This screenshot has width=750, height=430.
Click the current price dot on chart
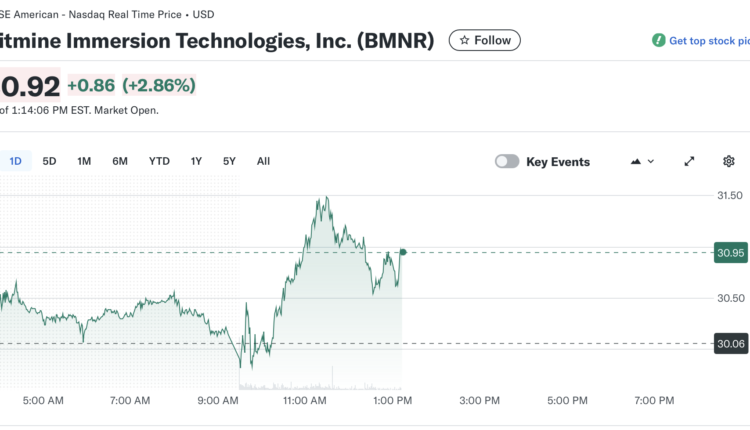click(402, 252)
